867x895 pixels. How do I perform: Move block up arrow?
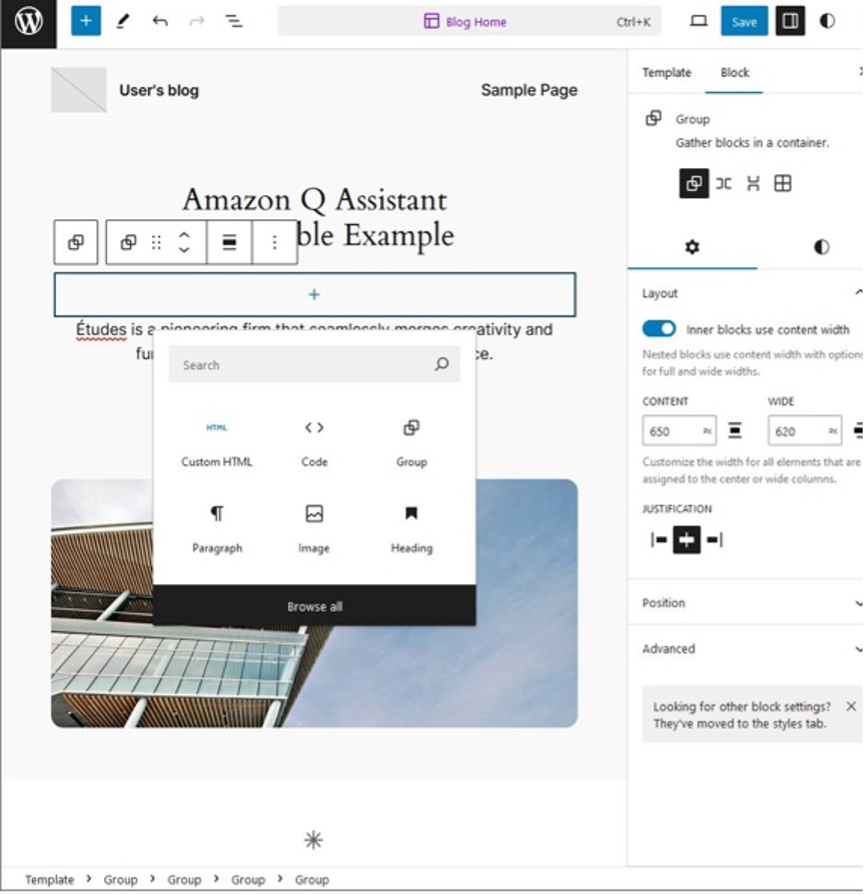184,235
